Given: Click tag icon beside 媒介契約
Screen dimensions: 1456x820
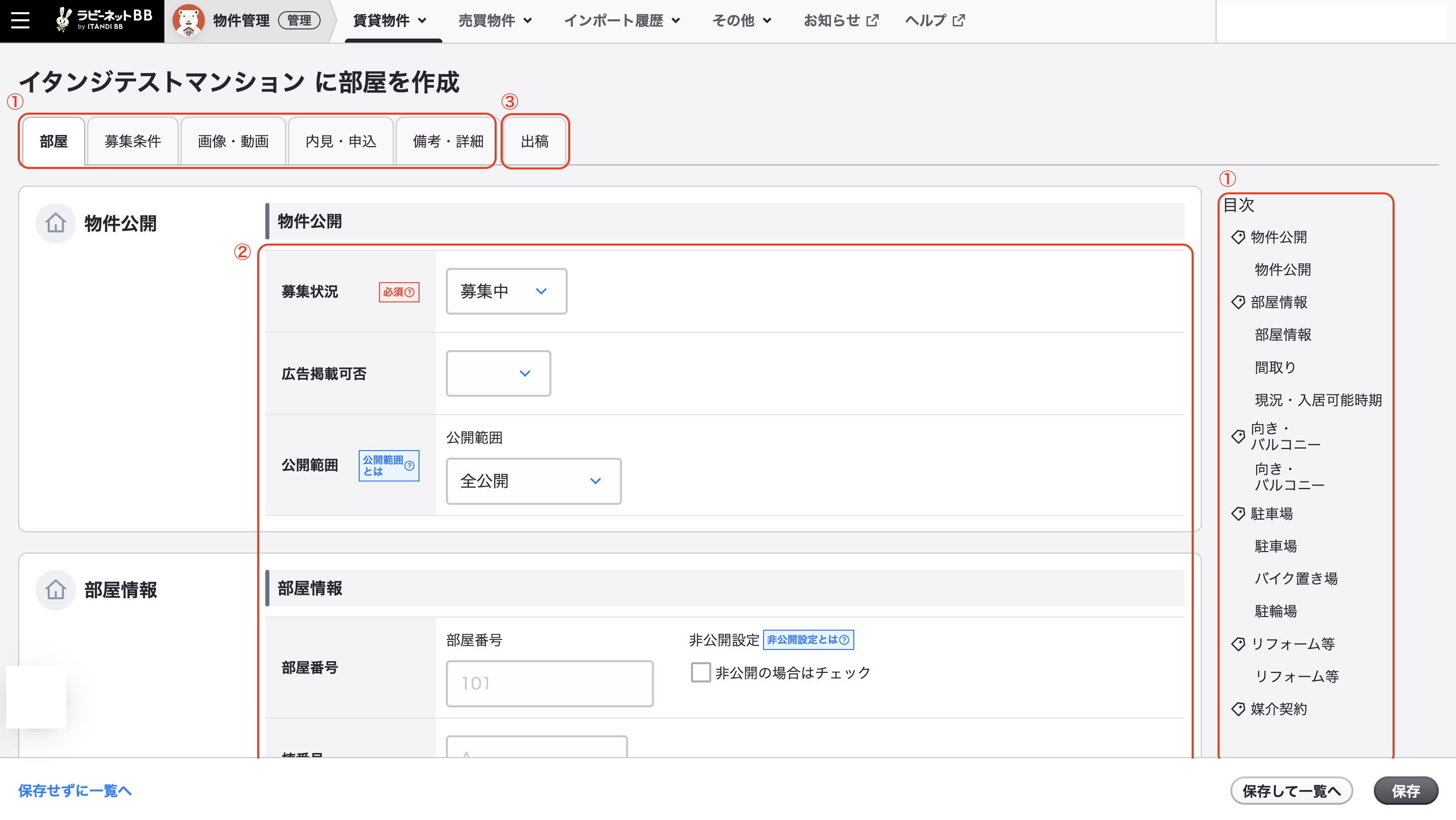Looking at the screenshot, I should (x=1238, y=708).
